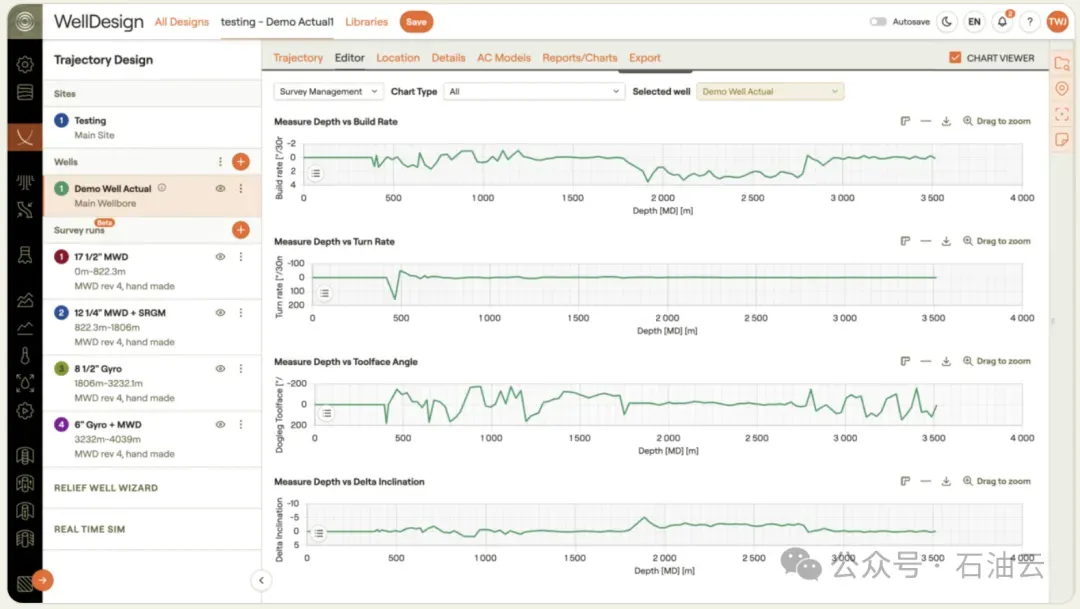
Task: Switch to the Export tab
Action: coord(645,58)
